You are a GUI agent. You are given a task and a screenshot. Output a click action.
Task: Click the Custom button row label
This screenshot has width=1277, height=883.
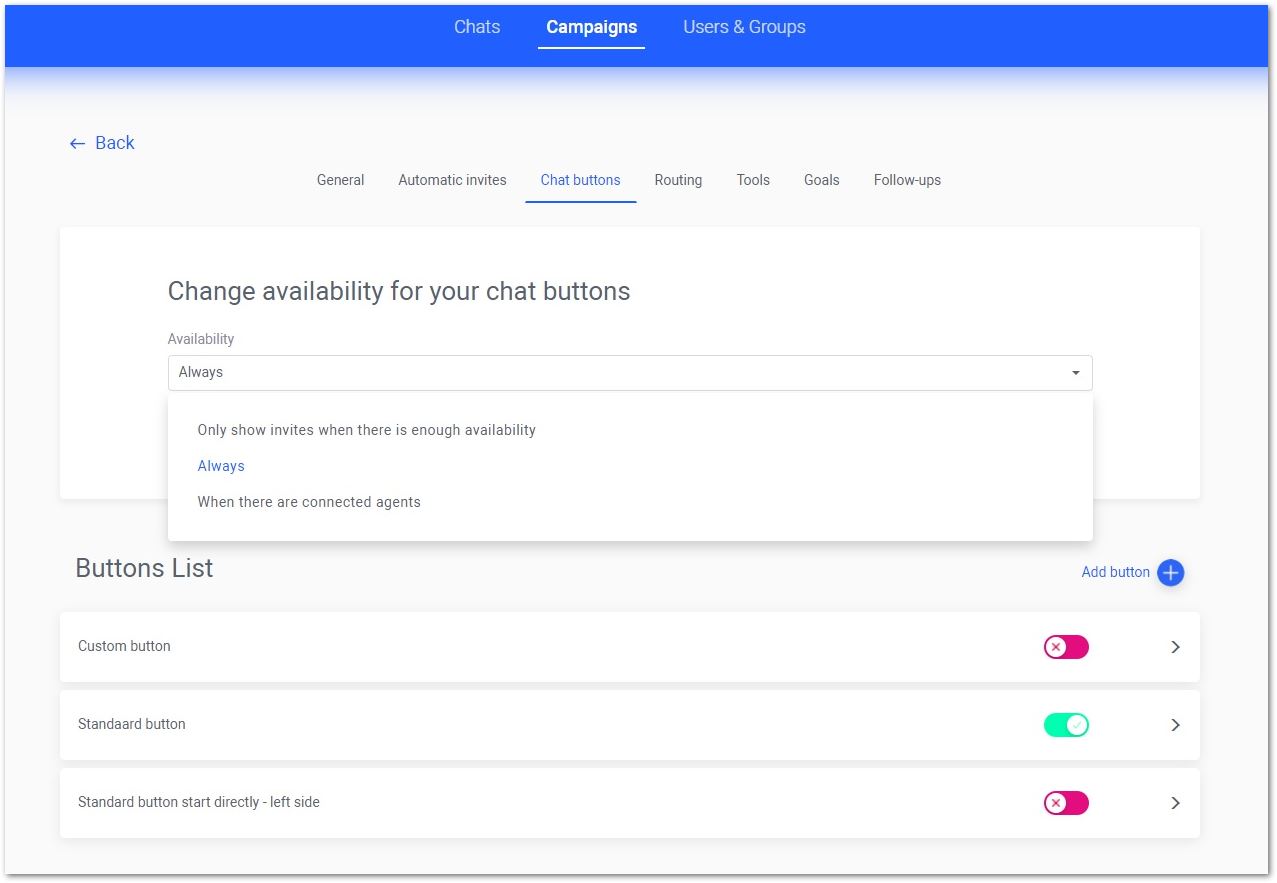[124, 646]
